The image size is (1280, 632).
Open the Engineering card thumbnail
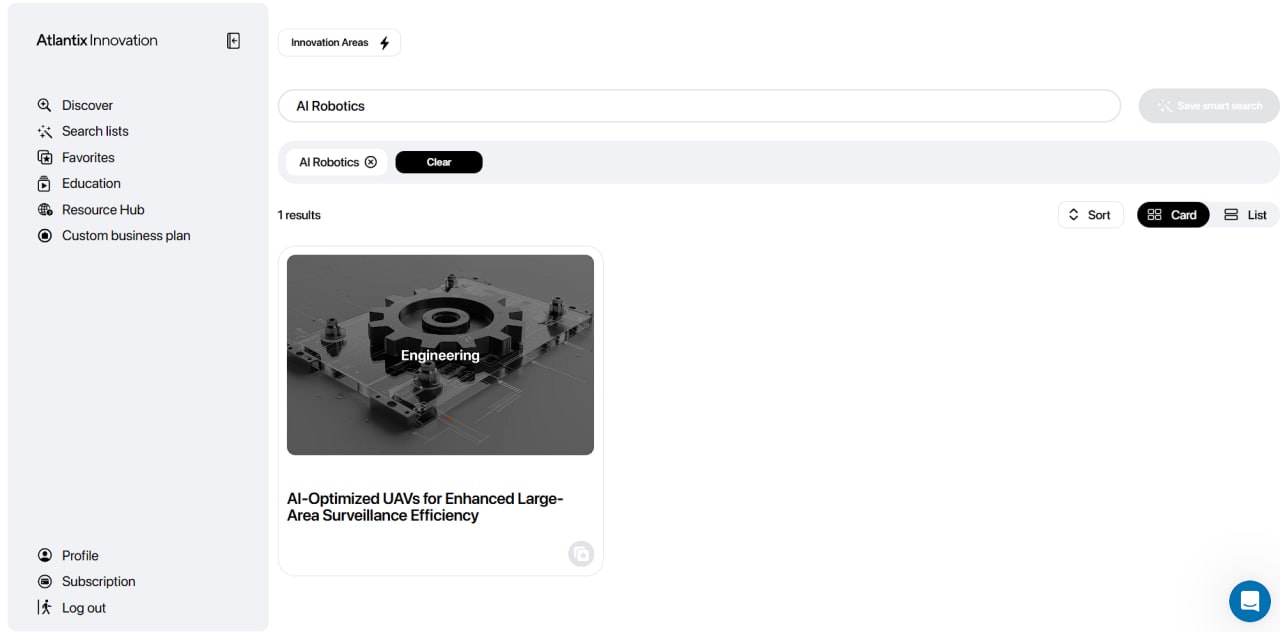(x=440, y=355)
